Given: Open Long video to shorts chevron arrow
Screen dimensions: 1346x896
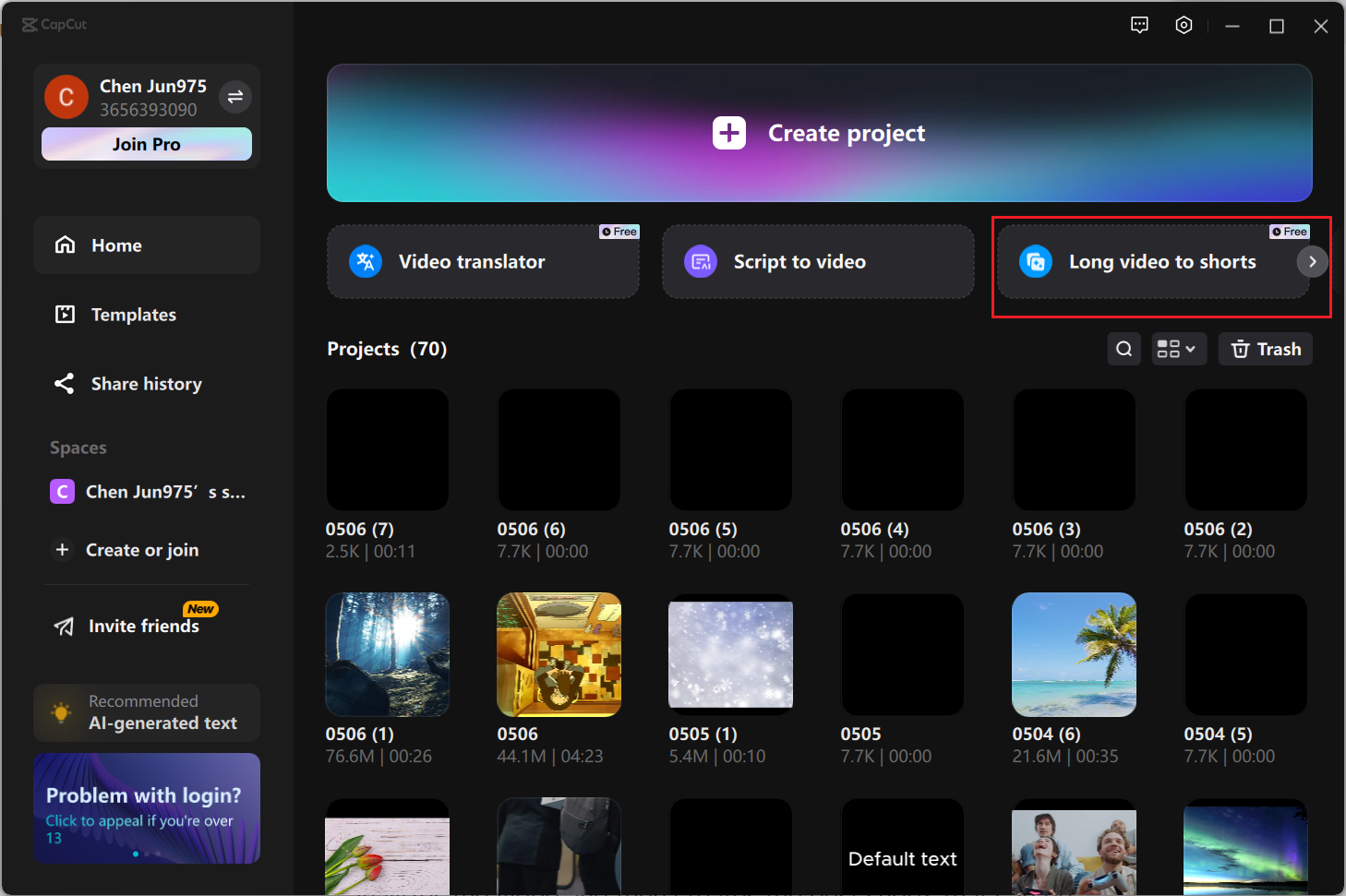Looking at the screenshot, I should (x=1312, y=261).
